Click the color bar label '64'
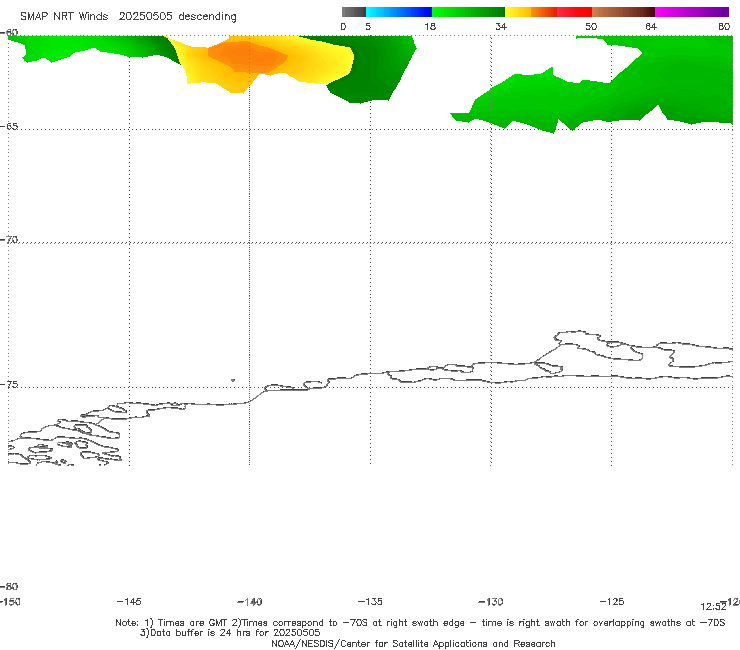740x650 pixels. pos(651,27)
